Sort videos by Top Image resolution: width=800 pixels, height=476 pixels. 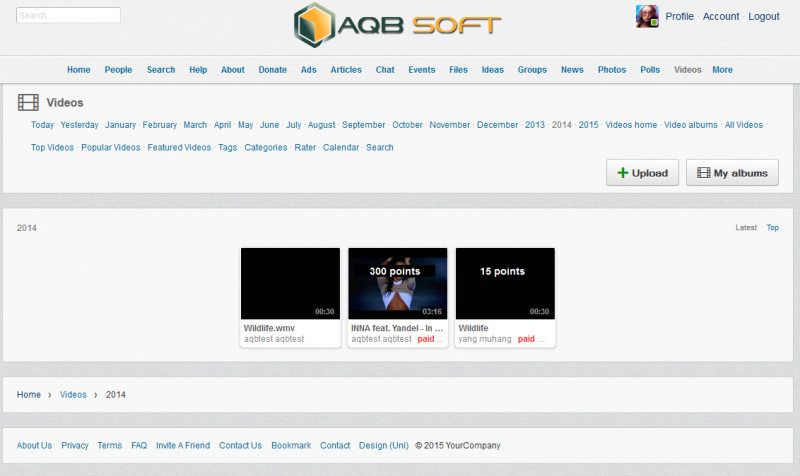pyautogui.click(x=772, y=228)
